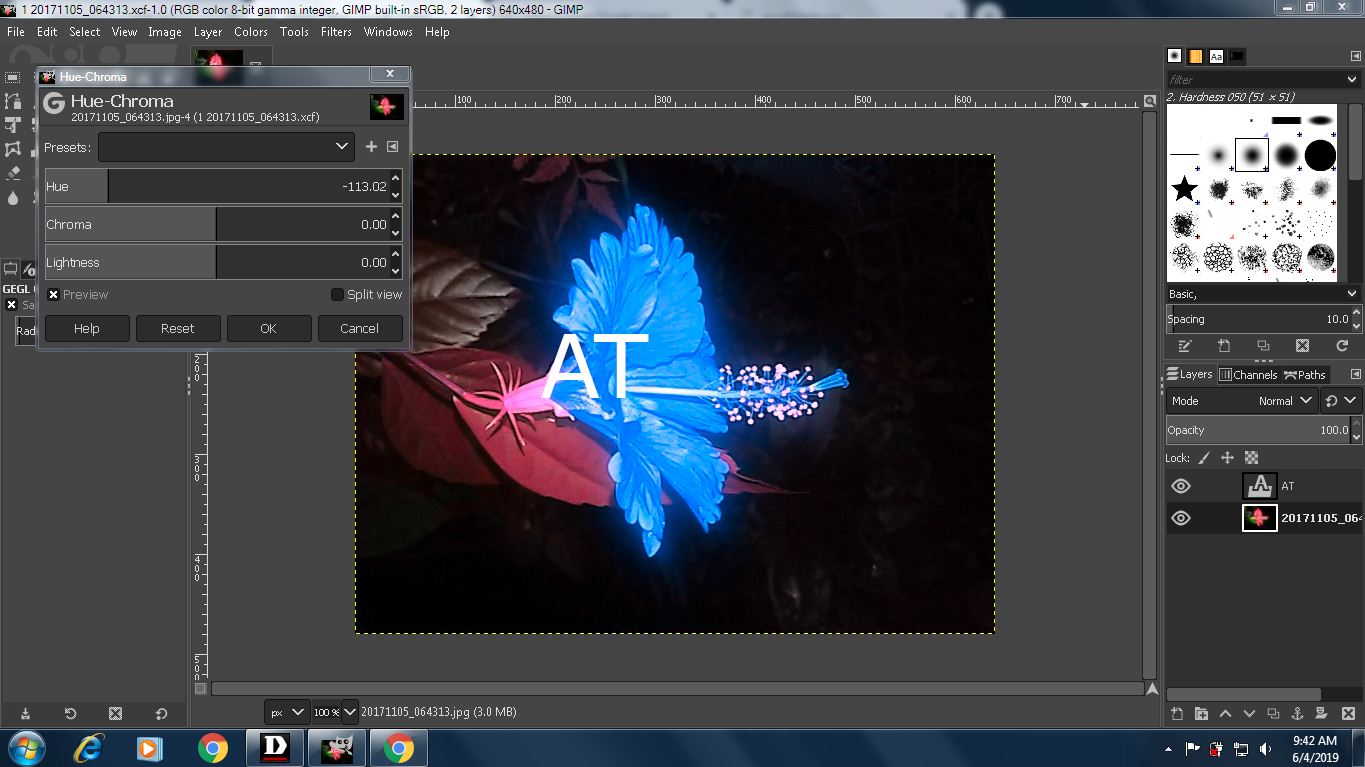Click the navigate image icon at canvas corner
The height and width of the screenshot is (767, 1365).
[x=1152, y=689]
